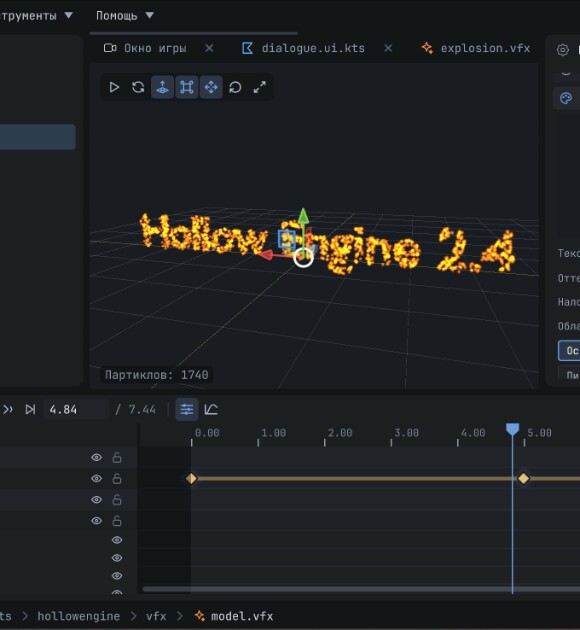The image size is (580, 630).
Task: Toggle the grid plane placement tool
Action: pyautogui.click(x=162, y=87)
